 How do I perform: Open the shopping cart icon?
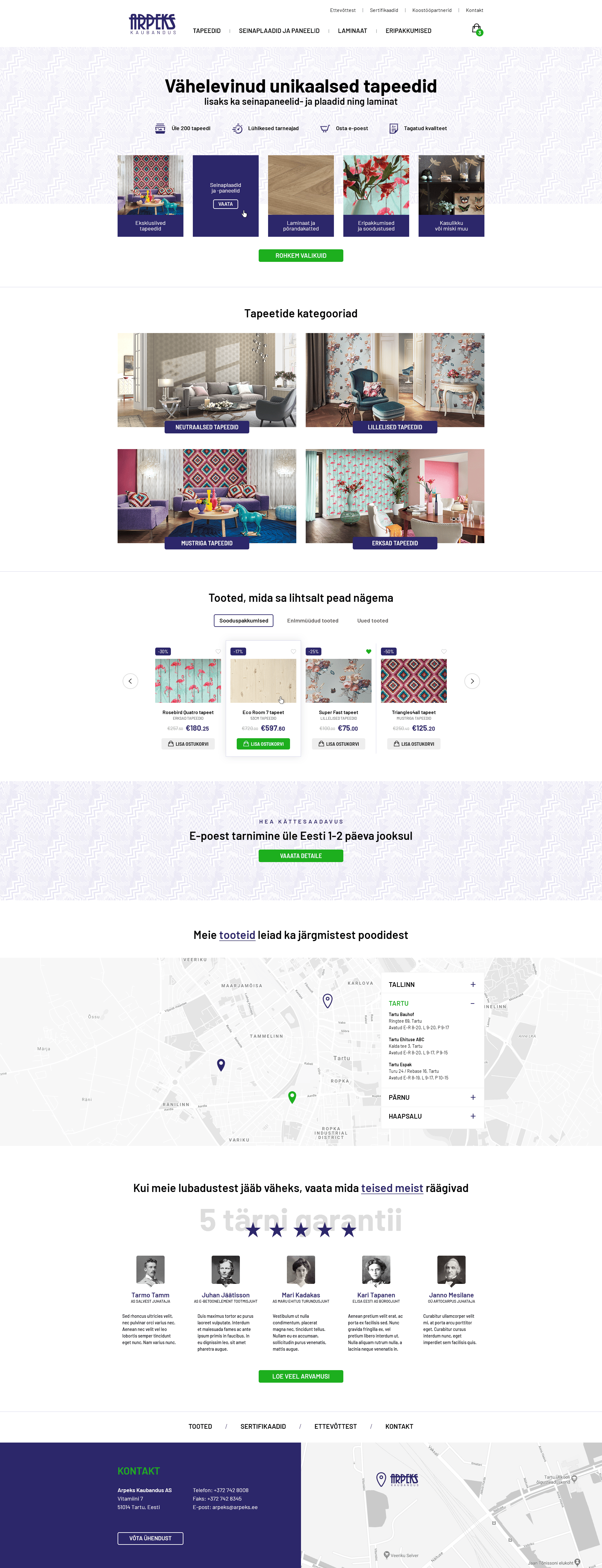point(477,29)
